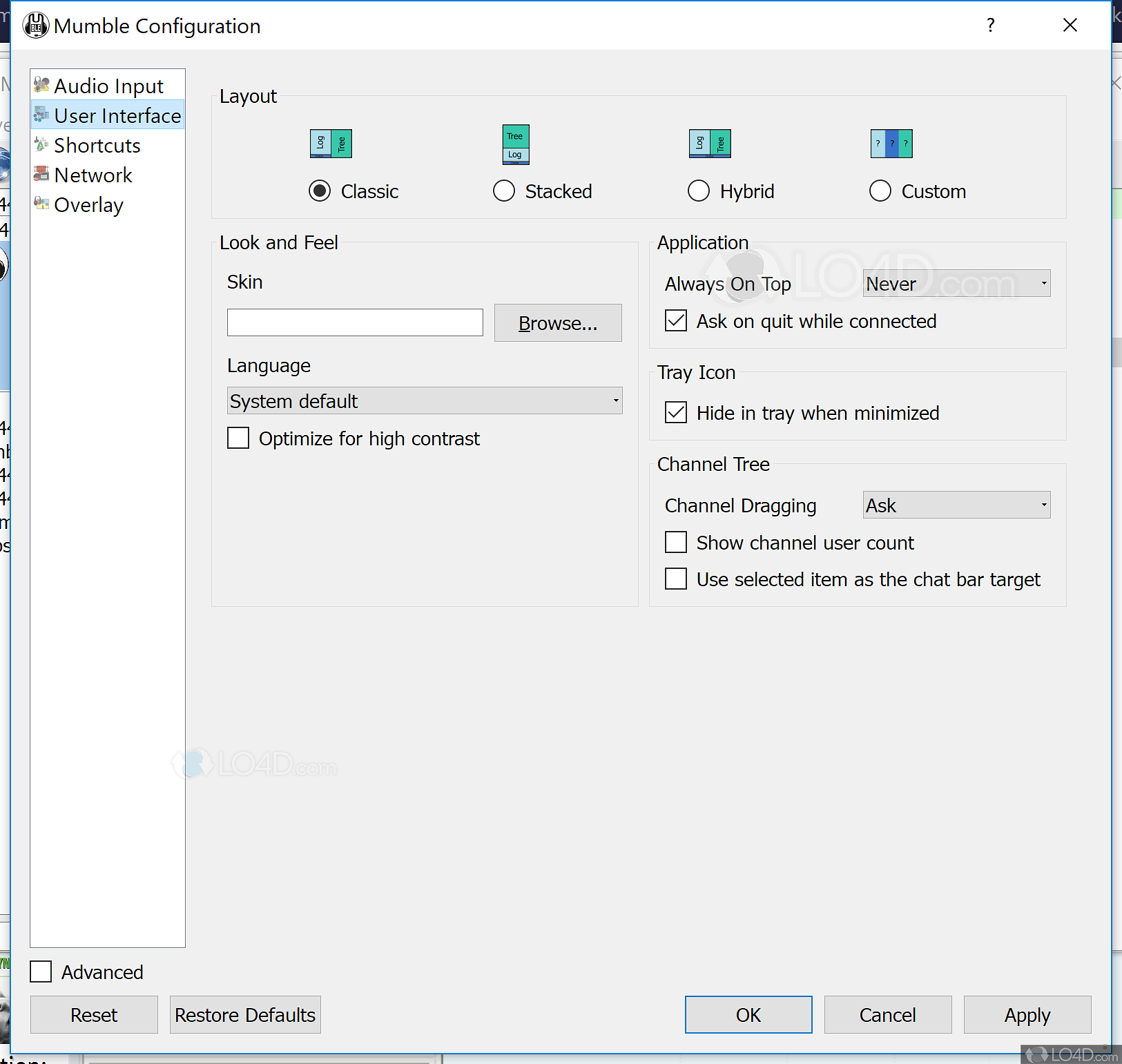Click the Overlay sidebar icon
1122x1064 pixels.
pos(41,204)
